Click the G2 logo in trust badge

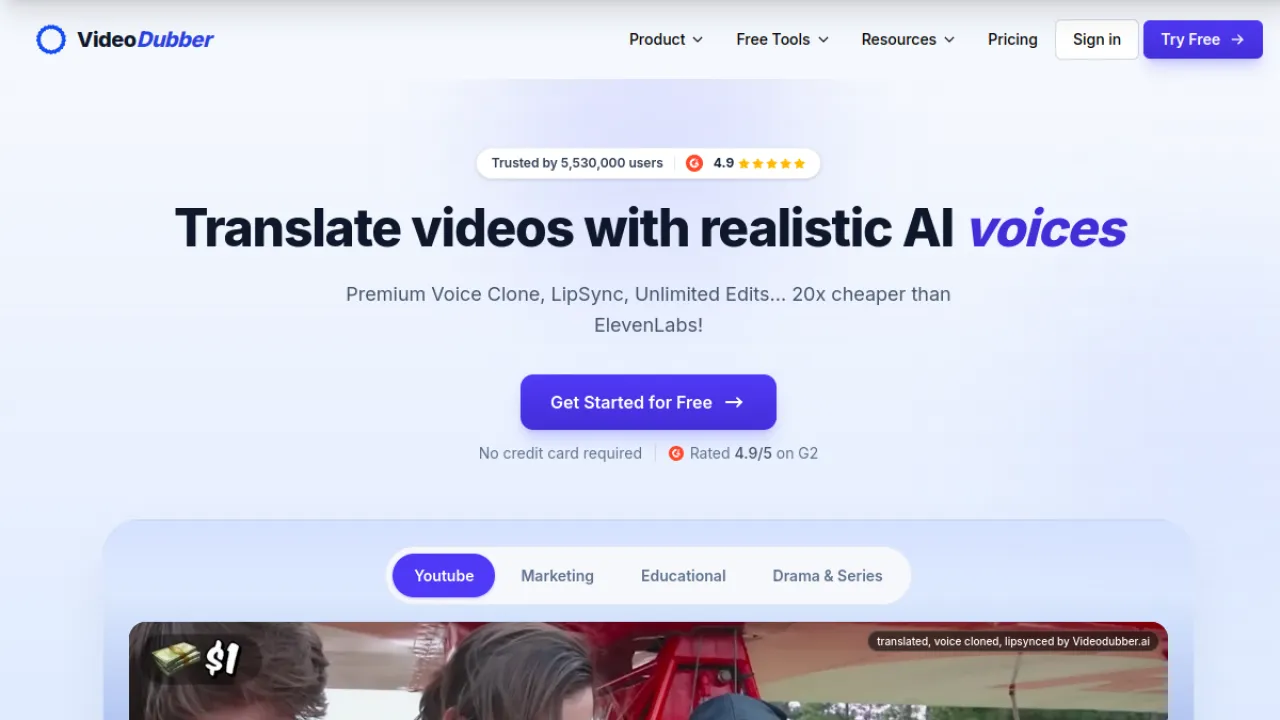(x=694, y=163)
